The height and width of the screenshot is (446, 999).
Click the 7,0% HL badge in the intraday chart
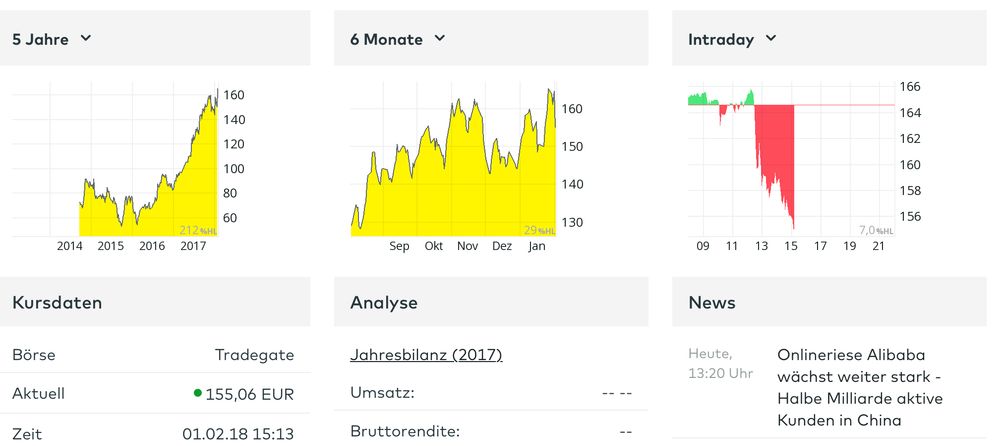[876, 231]
